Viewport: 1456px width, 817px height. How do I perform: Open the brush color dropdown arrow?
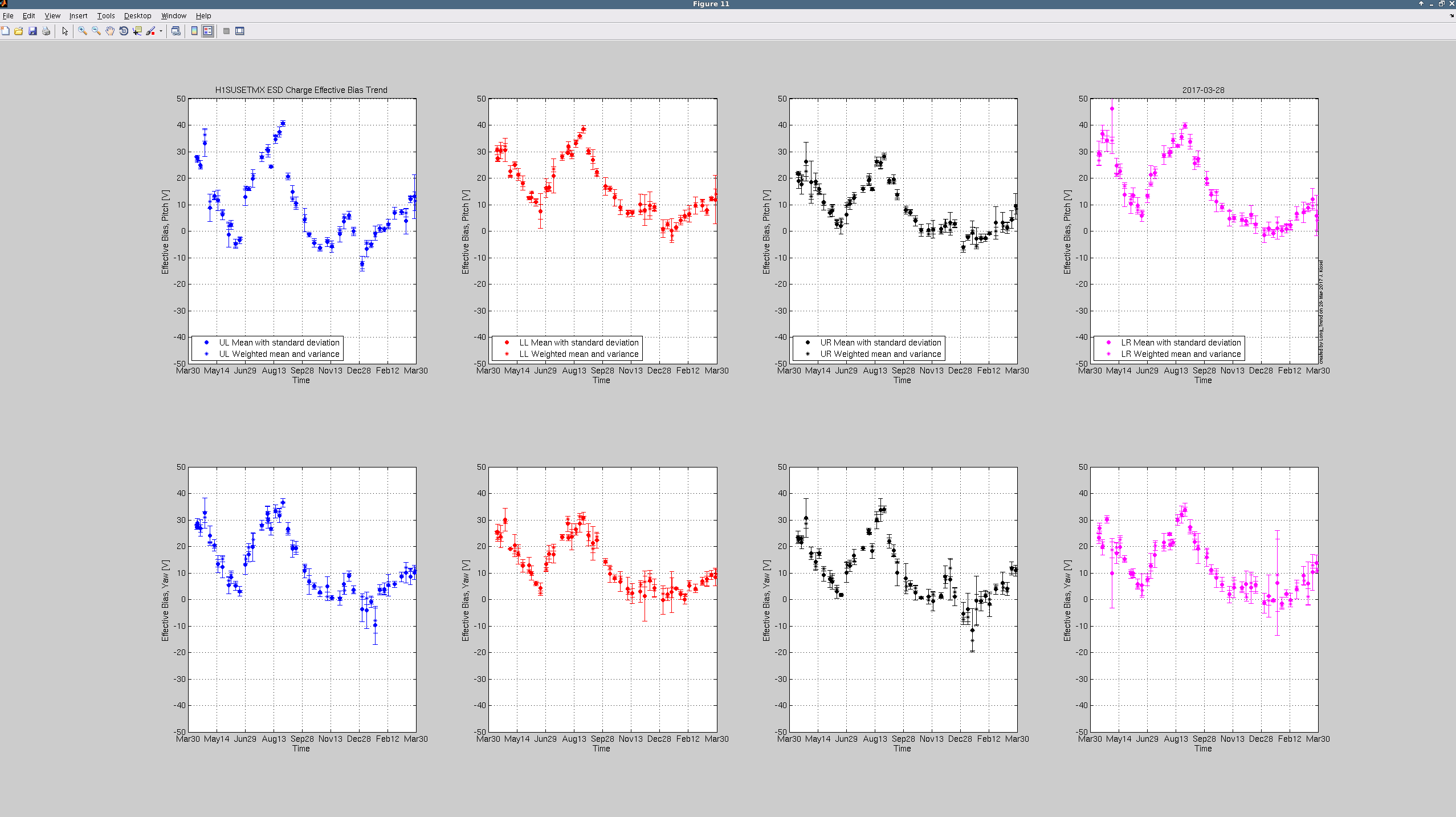(x=161, y=31)
